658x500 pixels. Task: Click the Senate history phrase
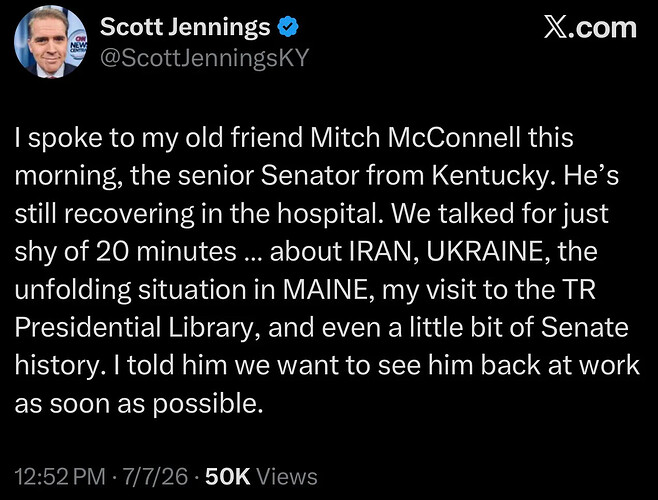pyautogui.click(x=321, y=347)
